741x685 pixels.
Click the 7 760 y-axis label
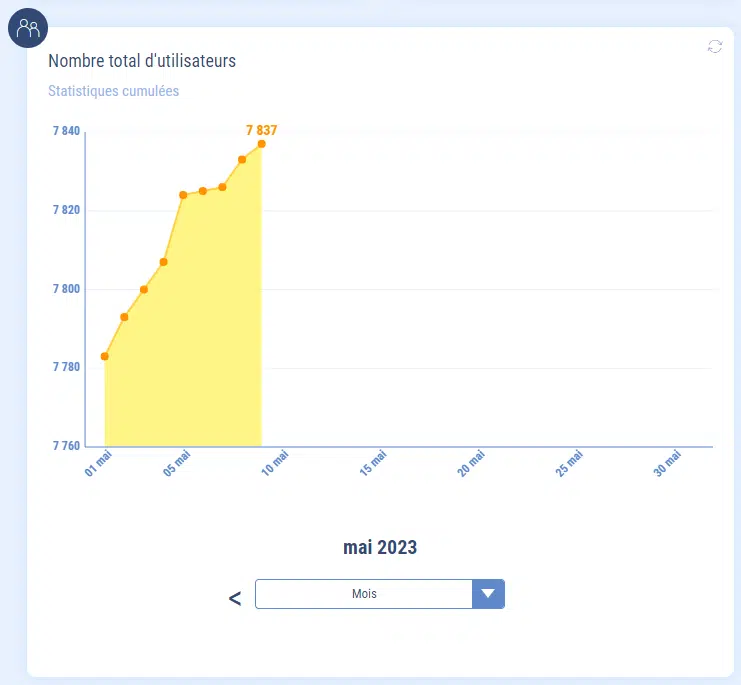(x=65, y=446)
